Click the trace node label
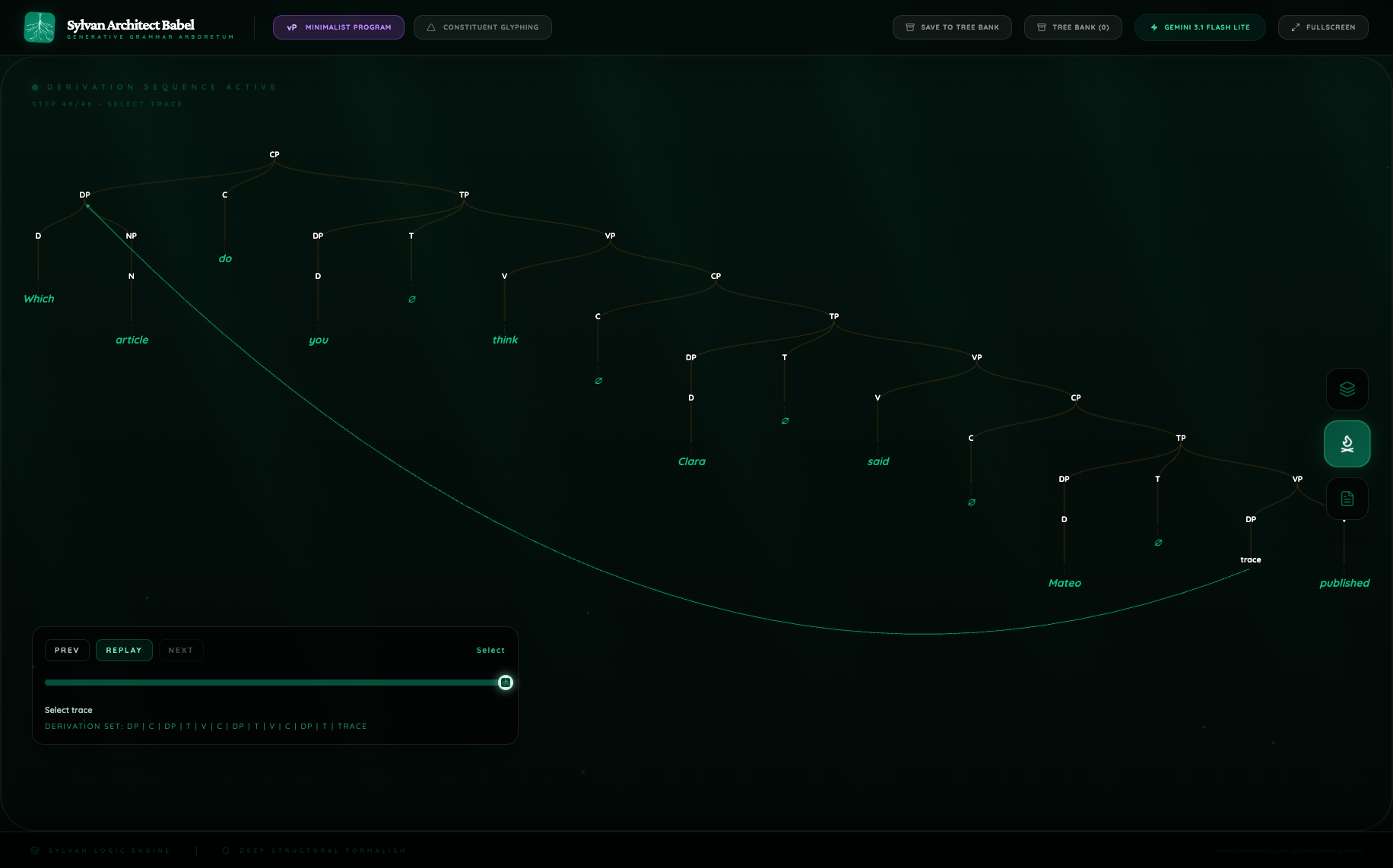The height and width of the screenshot is (868, 1393). [1250, 560]
